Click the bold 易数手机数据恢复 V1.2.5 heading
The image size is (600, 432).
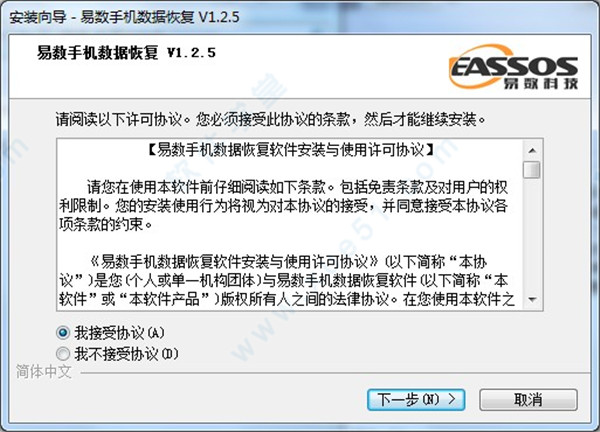point(126,53)
